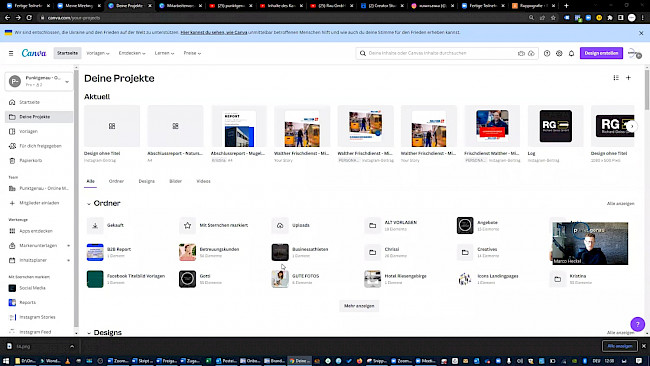Viewport: 650px width, 366px height.
Task: Open the Abschlussreport - Mugel design thumbnail
Action: 239,126
